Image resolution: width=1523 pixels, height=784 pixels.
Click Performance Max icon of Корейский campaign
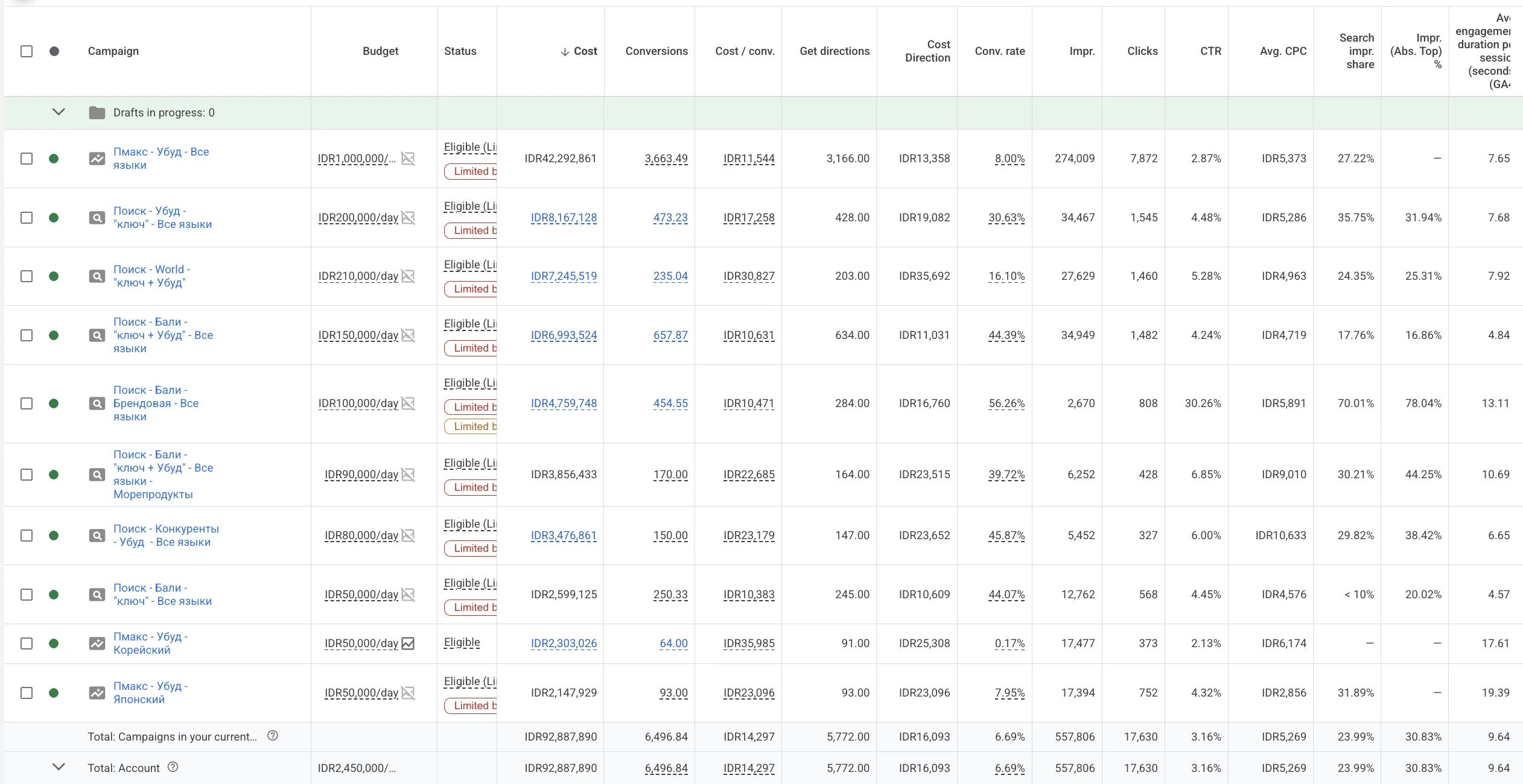(97, 643)
